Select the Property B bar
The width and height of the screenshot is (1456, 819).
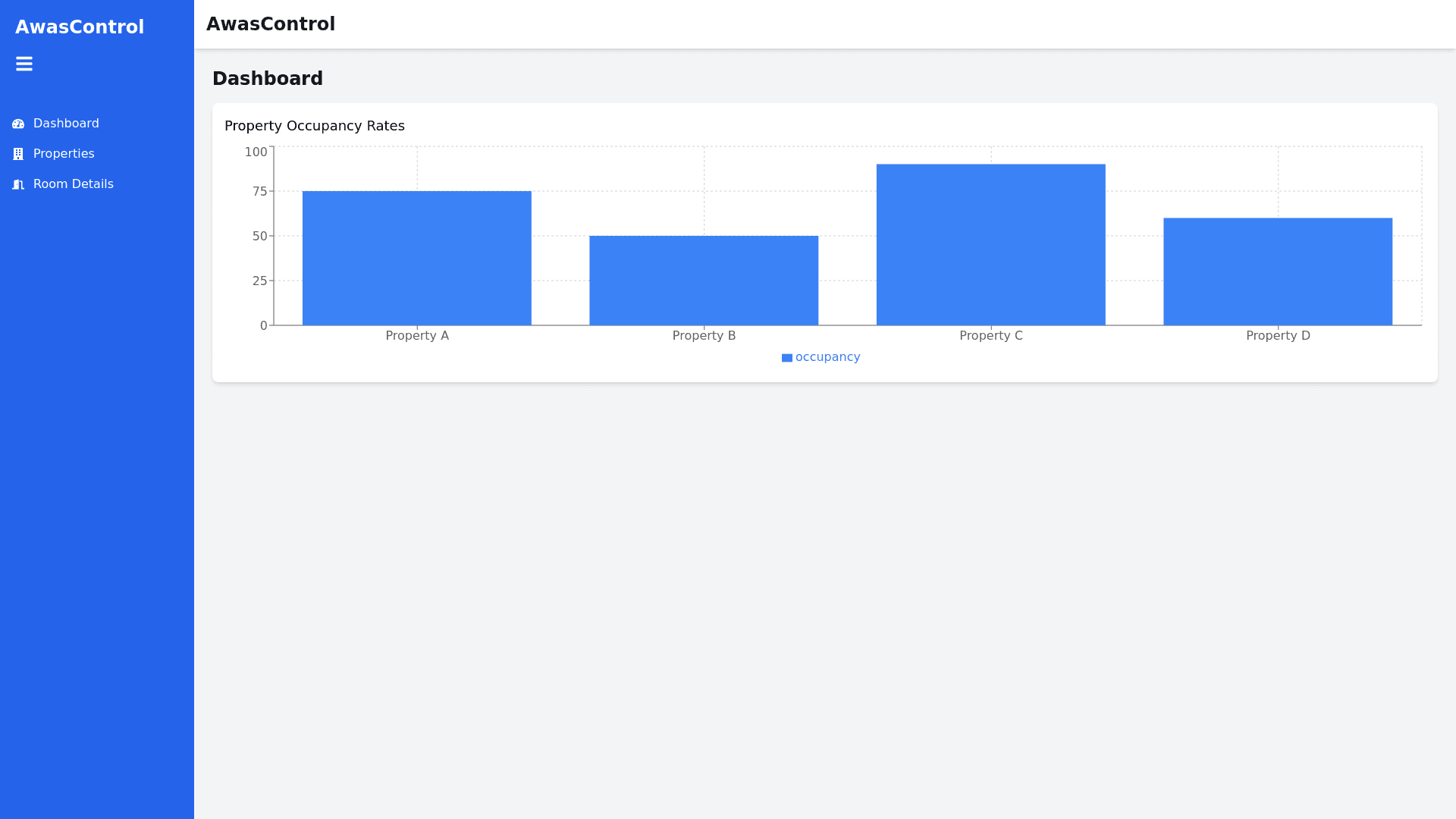pyautogui.click(x=704, y=281)
